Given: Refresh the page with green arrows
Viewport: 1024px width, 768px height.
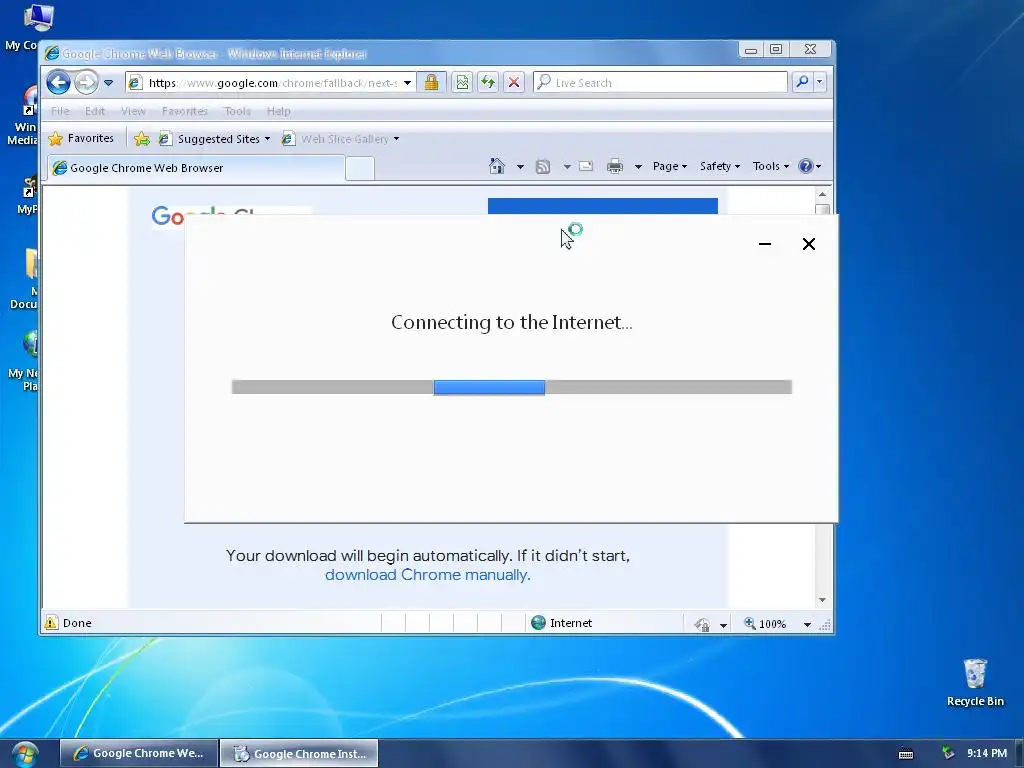Looking at the screenshot, I should tap(488, 82).
